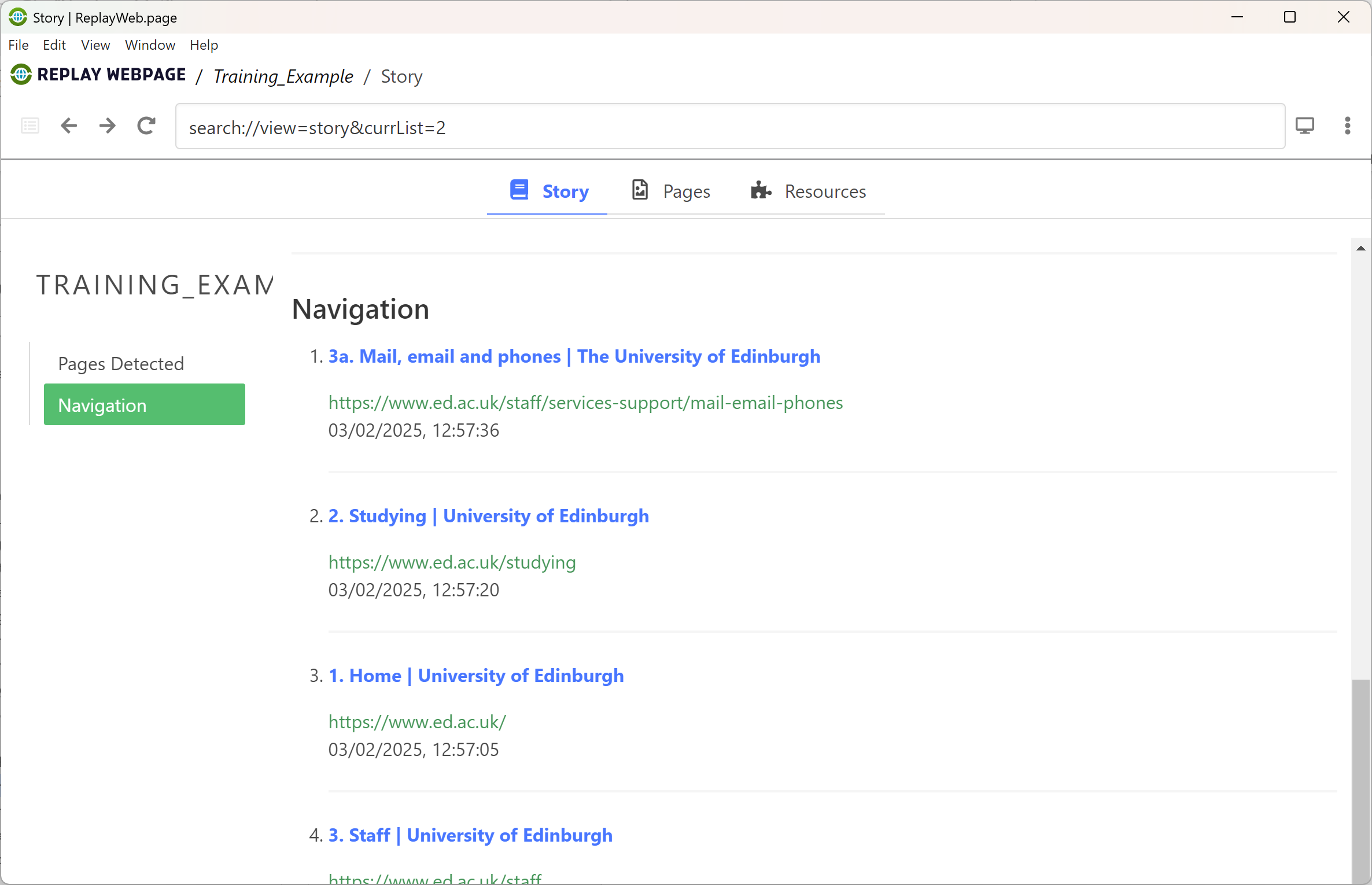Select the Navigation list in sidebar
This screenshot has width=1372, height=885.
[x=145, y=405]
